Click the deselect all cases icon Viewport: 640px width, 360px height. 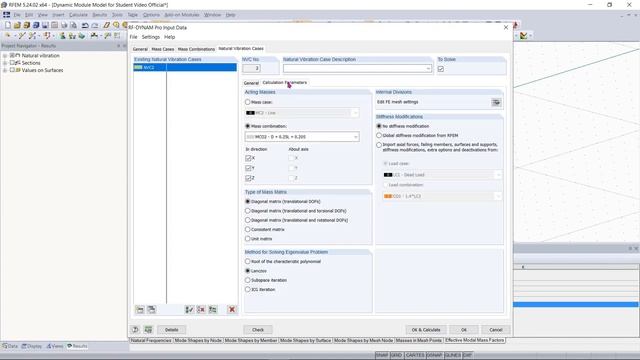[x=201, y=310]
